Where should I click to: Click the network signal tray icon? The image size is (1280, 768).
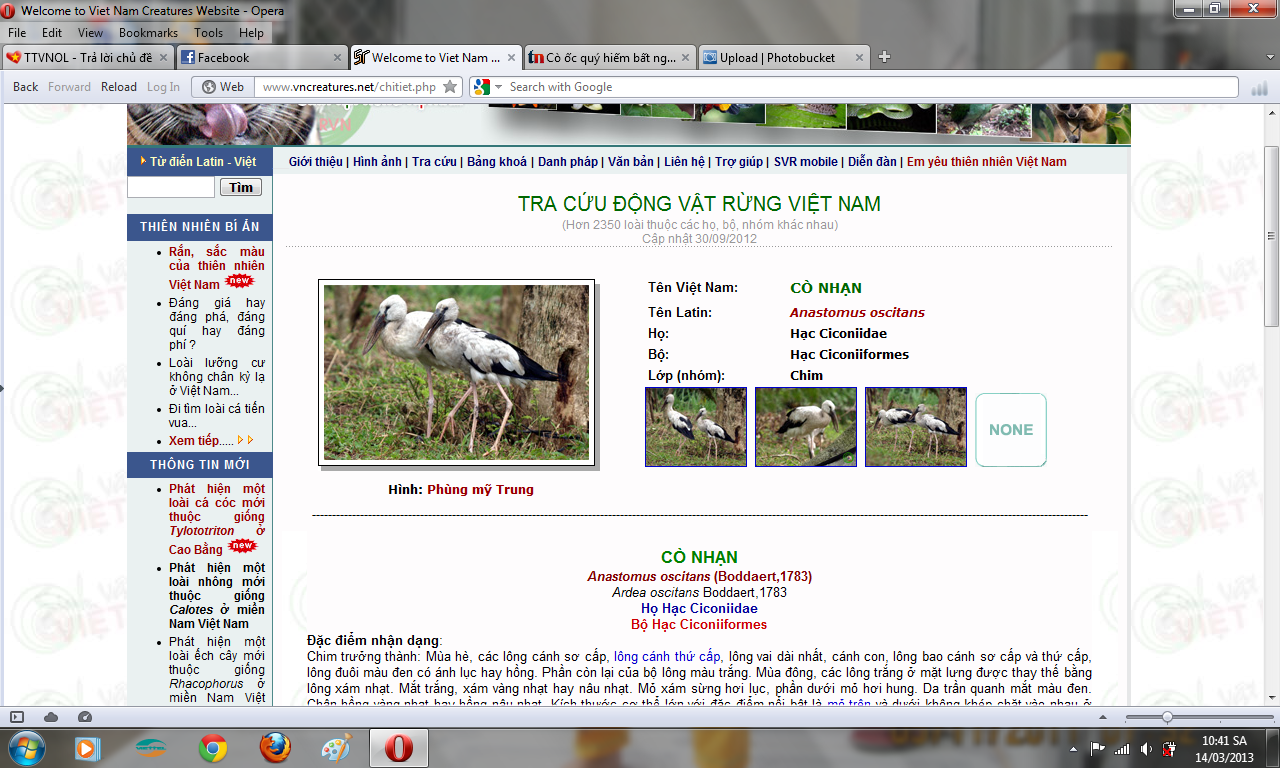tap(1122, 748)
